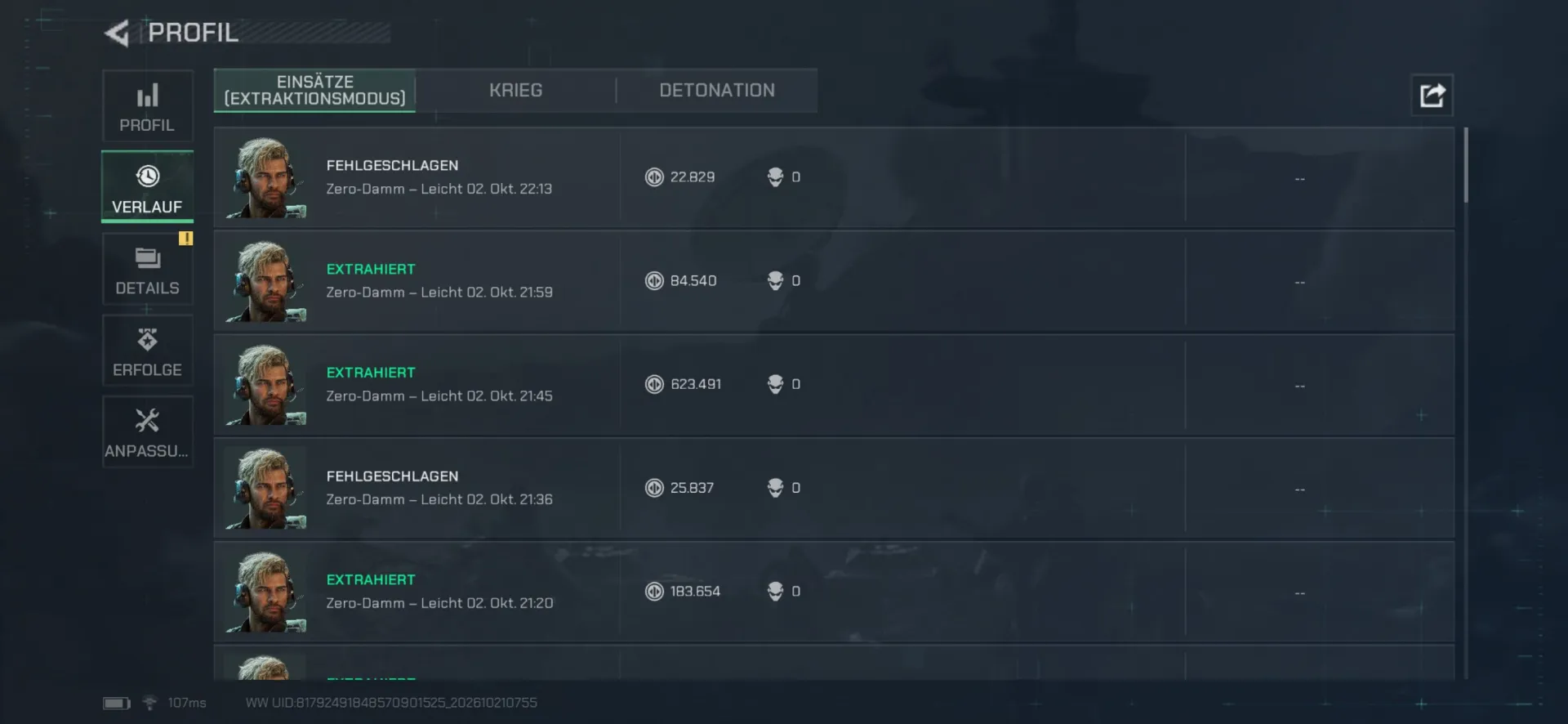Image resolution: width=1568 pixels, height=724 pixels.
Task: Open the ERFOLGE achievements section
Action: coord(147,351)
